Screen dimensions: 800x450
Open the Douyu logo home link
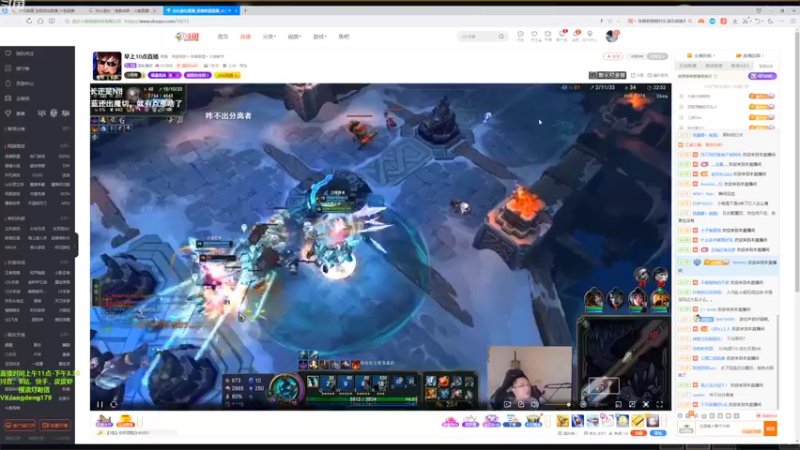click(187, 37)
